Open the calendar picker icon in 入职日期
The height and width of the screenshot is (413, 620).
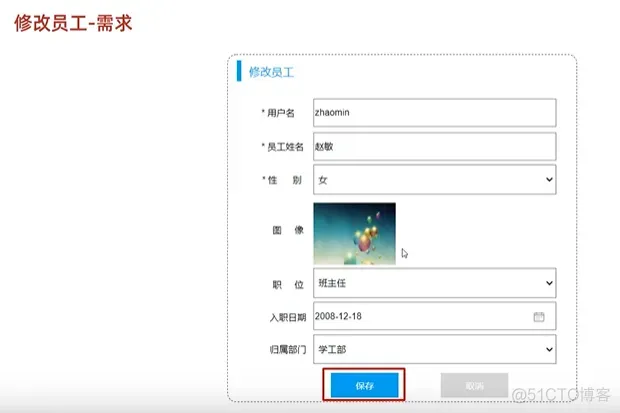pyautogui.click(x=539, y=316)
